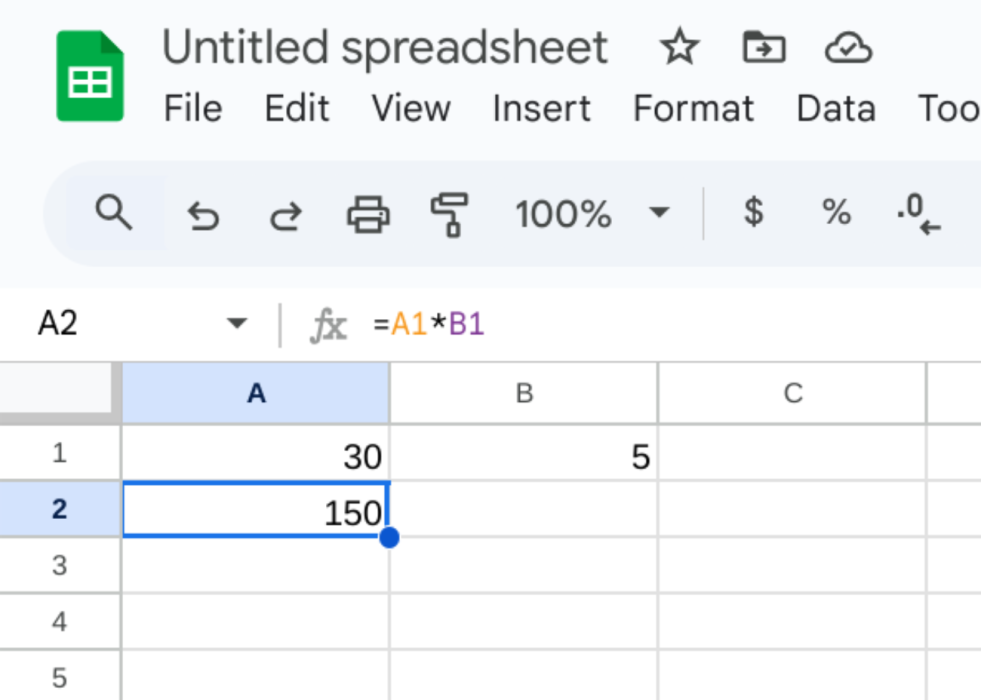Open the Move to folder icon

pyautogui.click(x=765, y=46)
